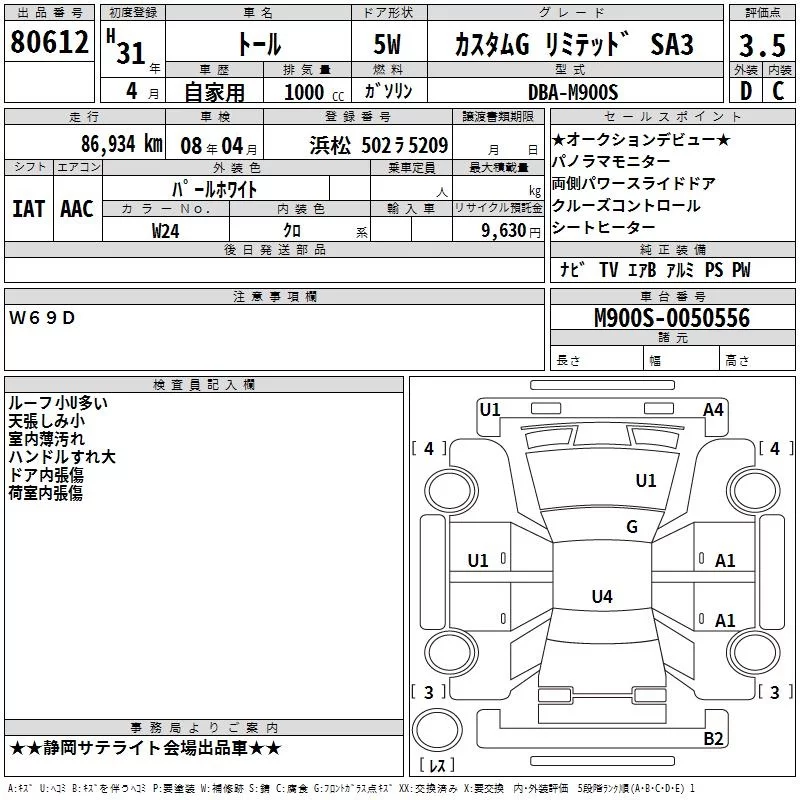Viewport: 800px width, 800px height.
Task: Select the inspector note ルーフ小U多い
Action: point(58,403)
